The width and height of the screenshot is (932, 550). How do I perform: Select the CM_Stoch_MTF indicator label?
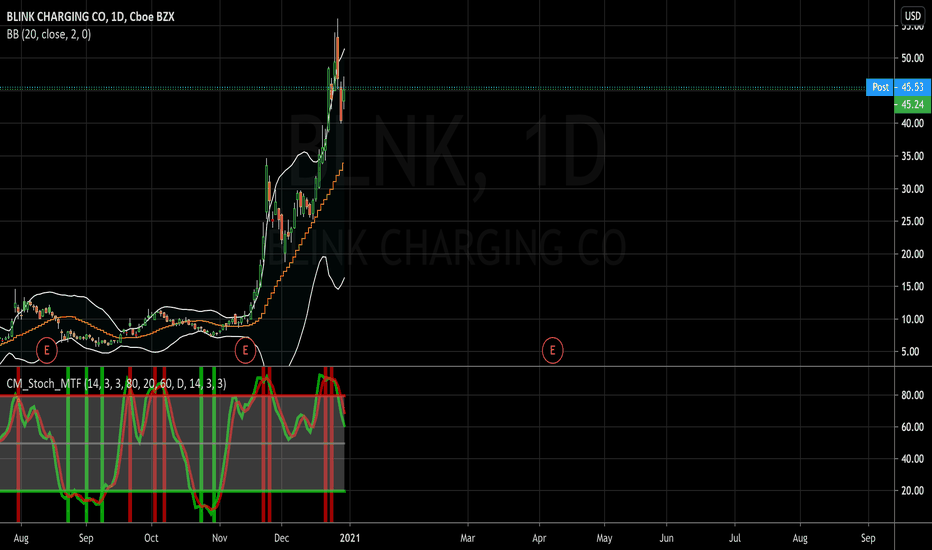coord(116,384)
